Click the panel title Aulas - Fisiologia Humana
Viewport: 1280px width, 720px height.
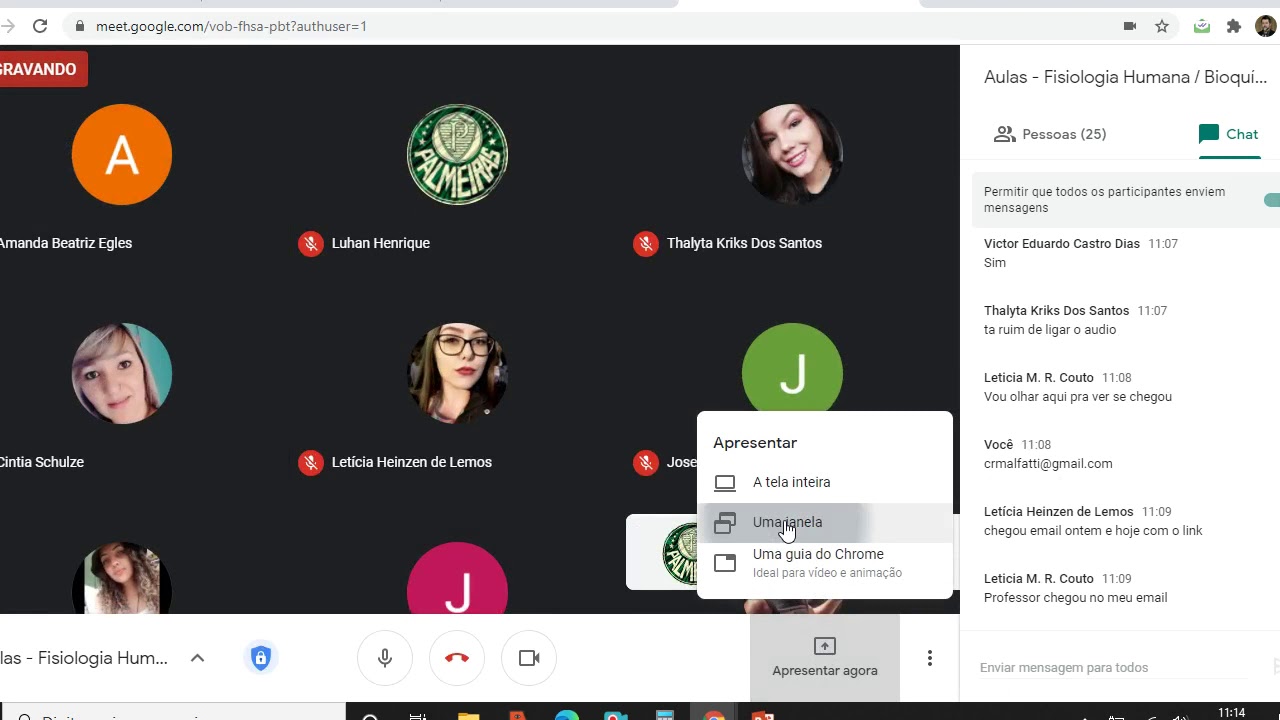tap(1125, 77)
